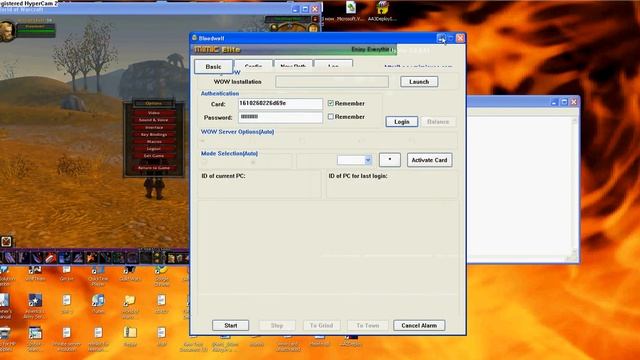The width and height of the screenshot is (640, 360).
Task: Select Sound & Voice in WoW menu
Action: (154, 120)
